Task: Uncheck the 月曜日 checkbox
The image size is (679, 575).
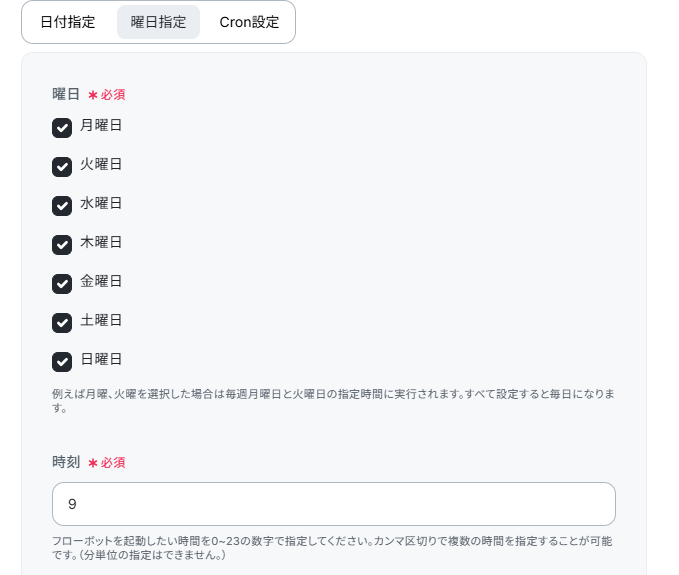Action: tap(62, 128)
